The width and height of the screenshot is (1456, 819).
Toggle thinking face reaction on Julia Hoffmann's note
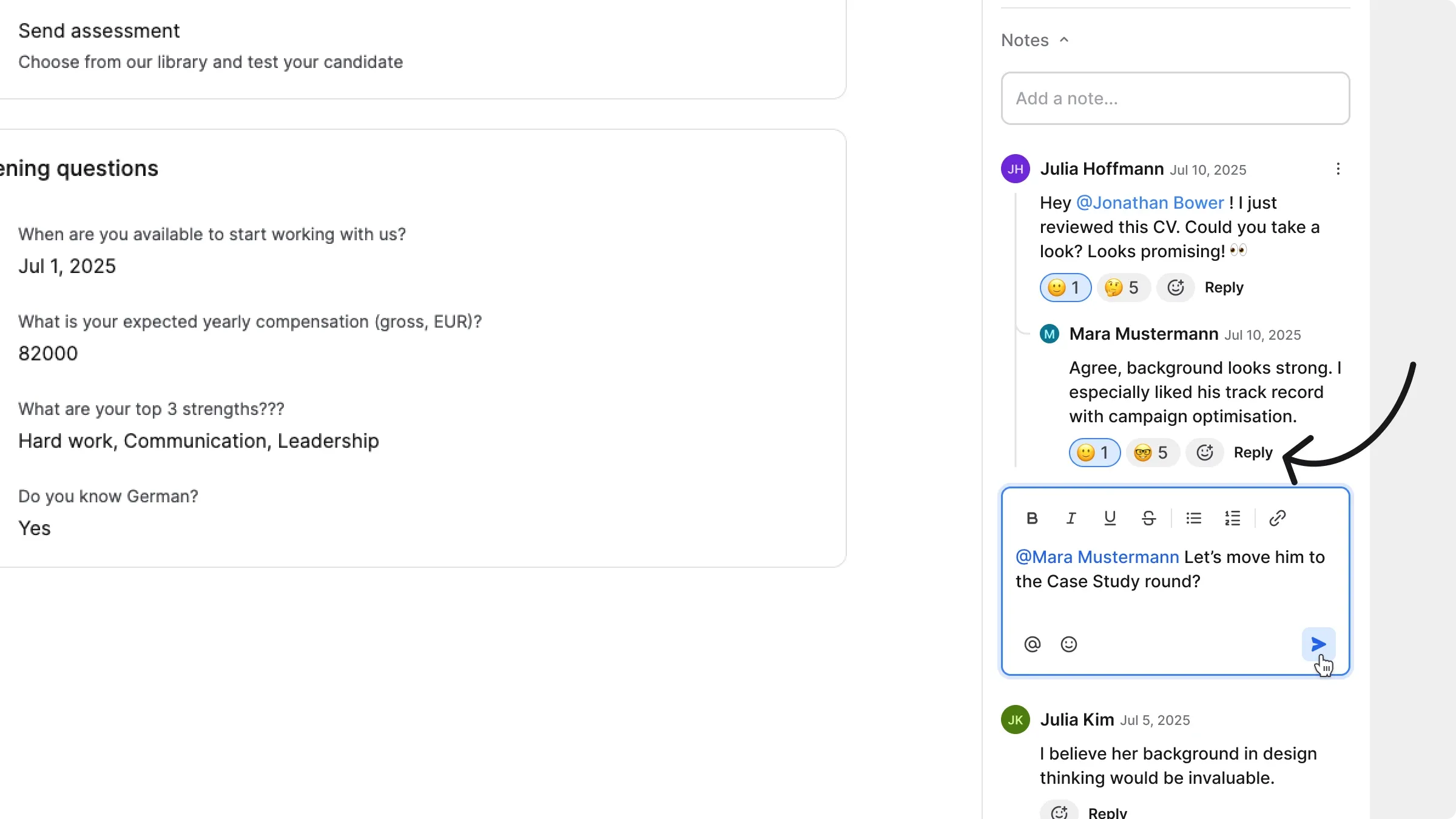click(1124, 288)
